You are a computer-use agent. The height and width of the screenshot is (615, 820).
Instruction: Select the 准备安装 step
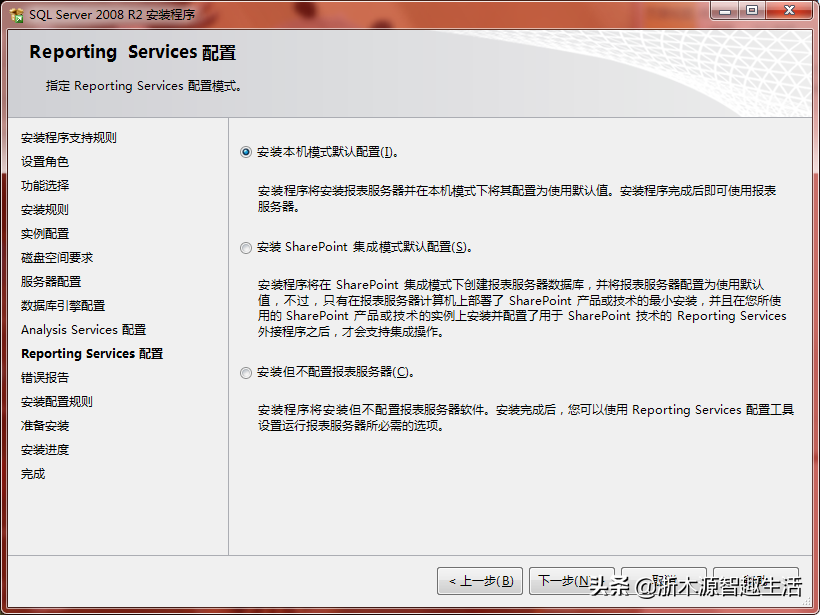(45, 426)
